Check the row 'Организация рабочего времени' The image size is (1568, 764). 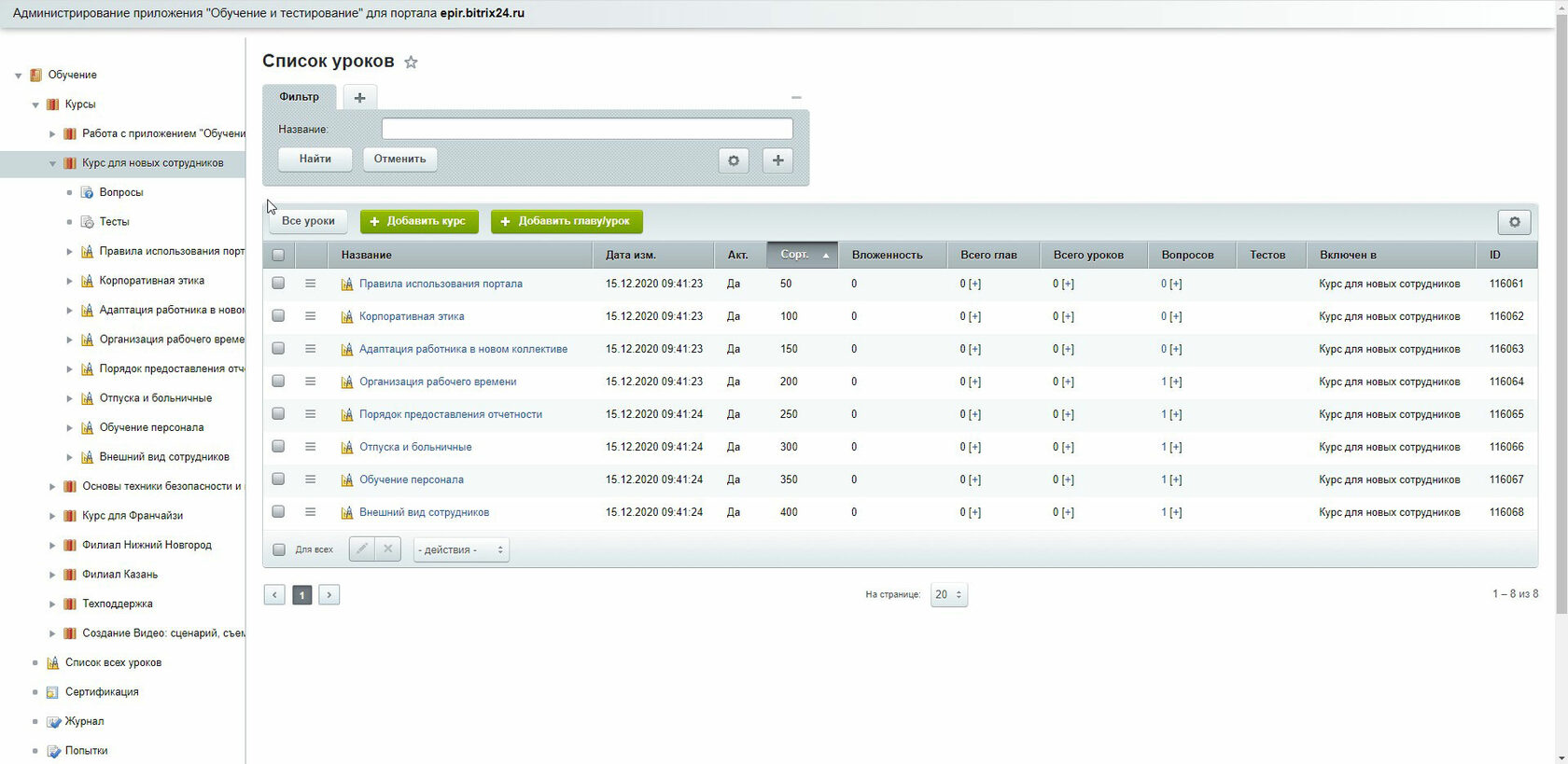[278, 382]
